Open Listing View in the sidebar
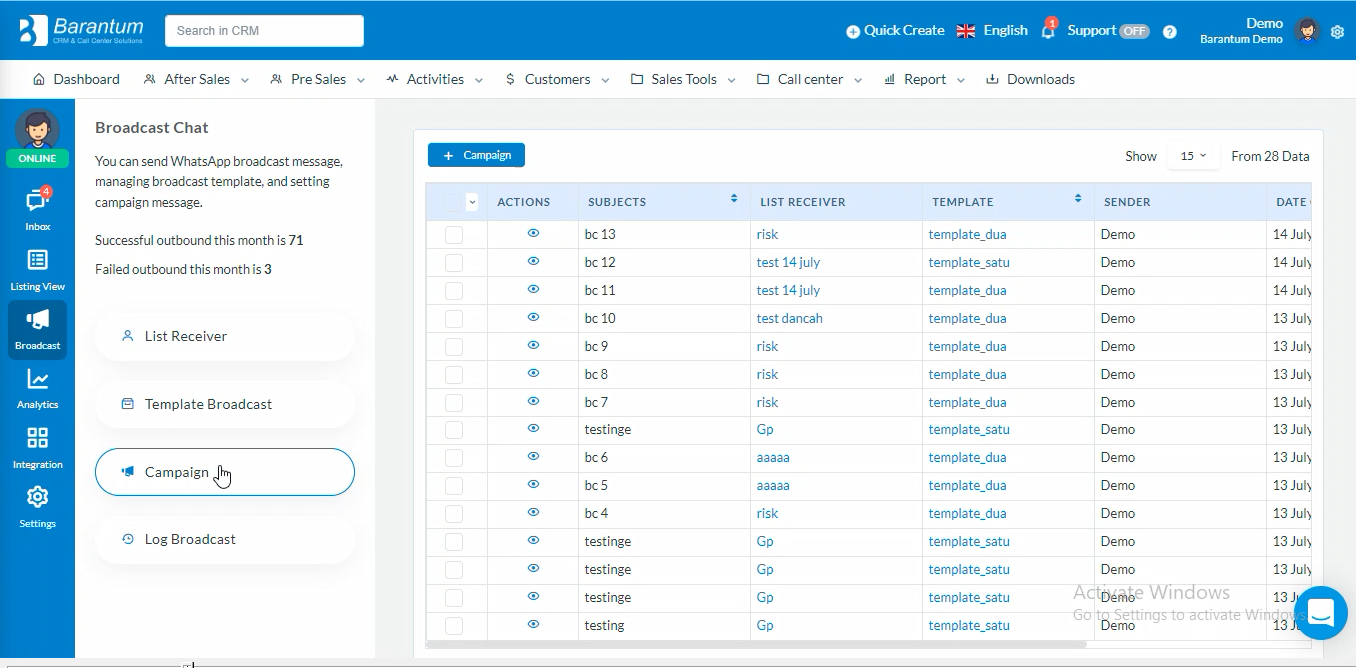 (37, 270)
